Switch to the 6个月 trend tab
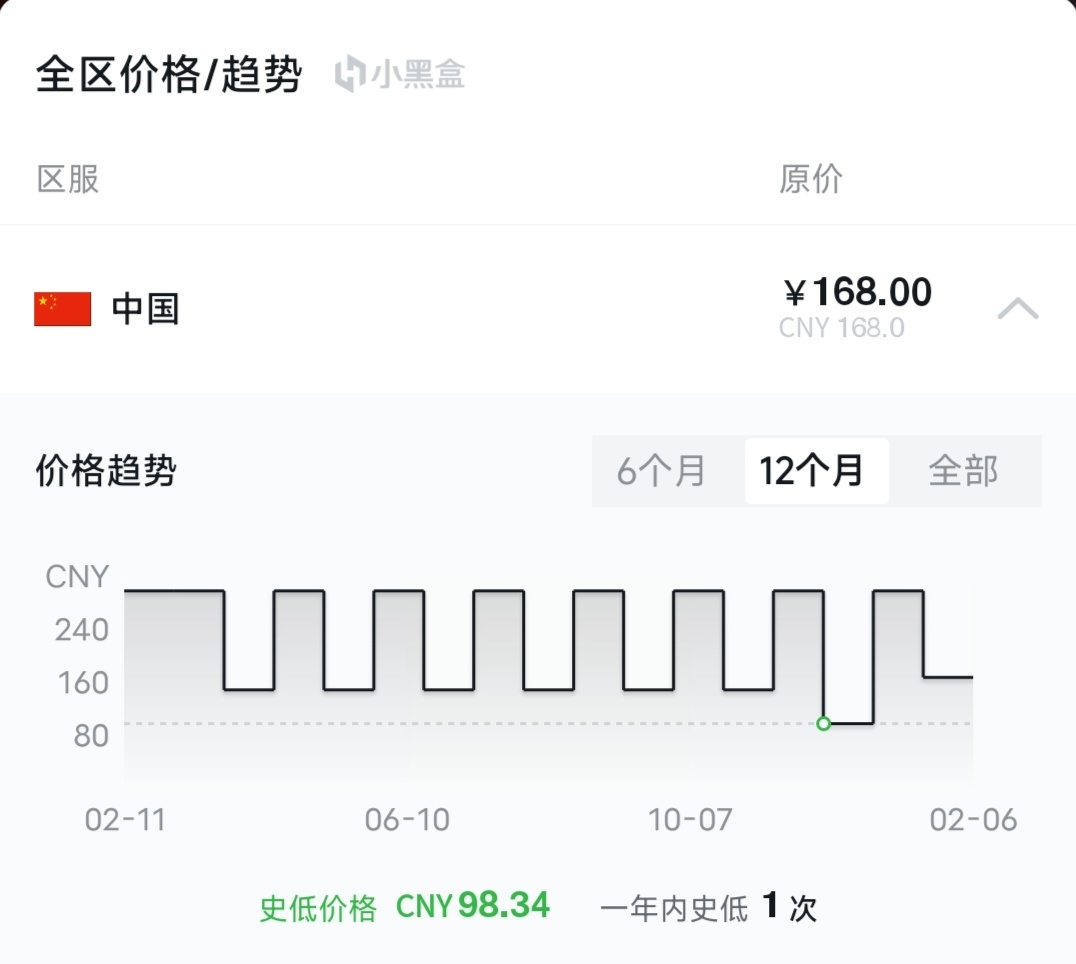Image resolution: width=1076 pixels, height=964 pixels. (661, 471)
